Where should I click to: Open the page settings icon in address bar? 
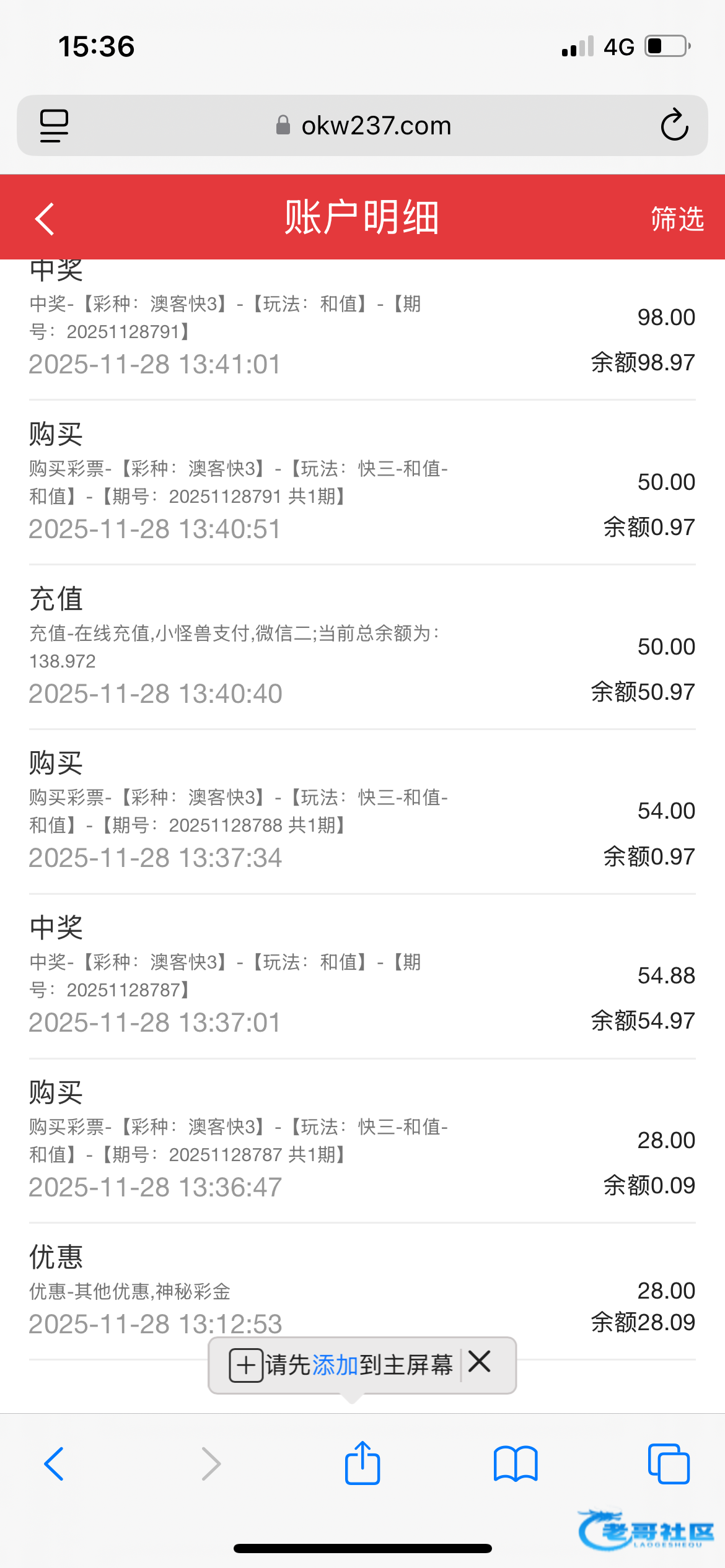pyautogui.click(x=55, y=126)
